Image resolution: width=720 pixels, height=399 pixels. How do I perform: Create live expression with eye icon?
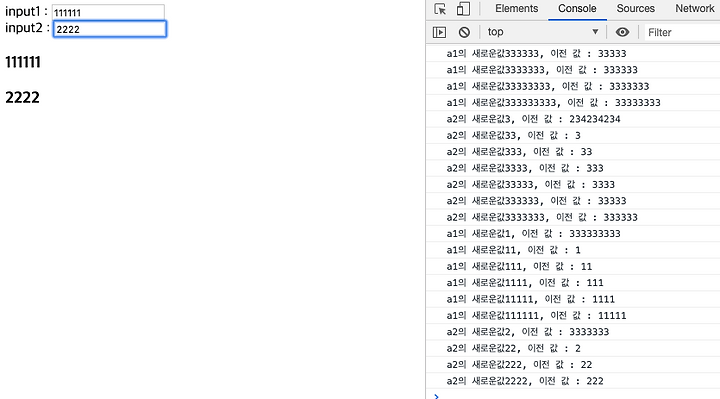(x=622, y=32)
